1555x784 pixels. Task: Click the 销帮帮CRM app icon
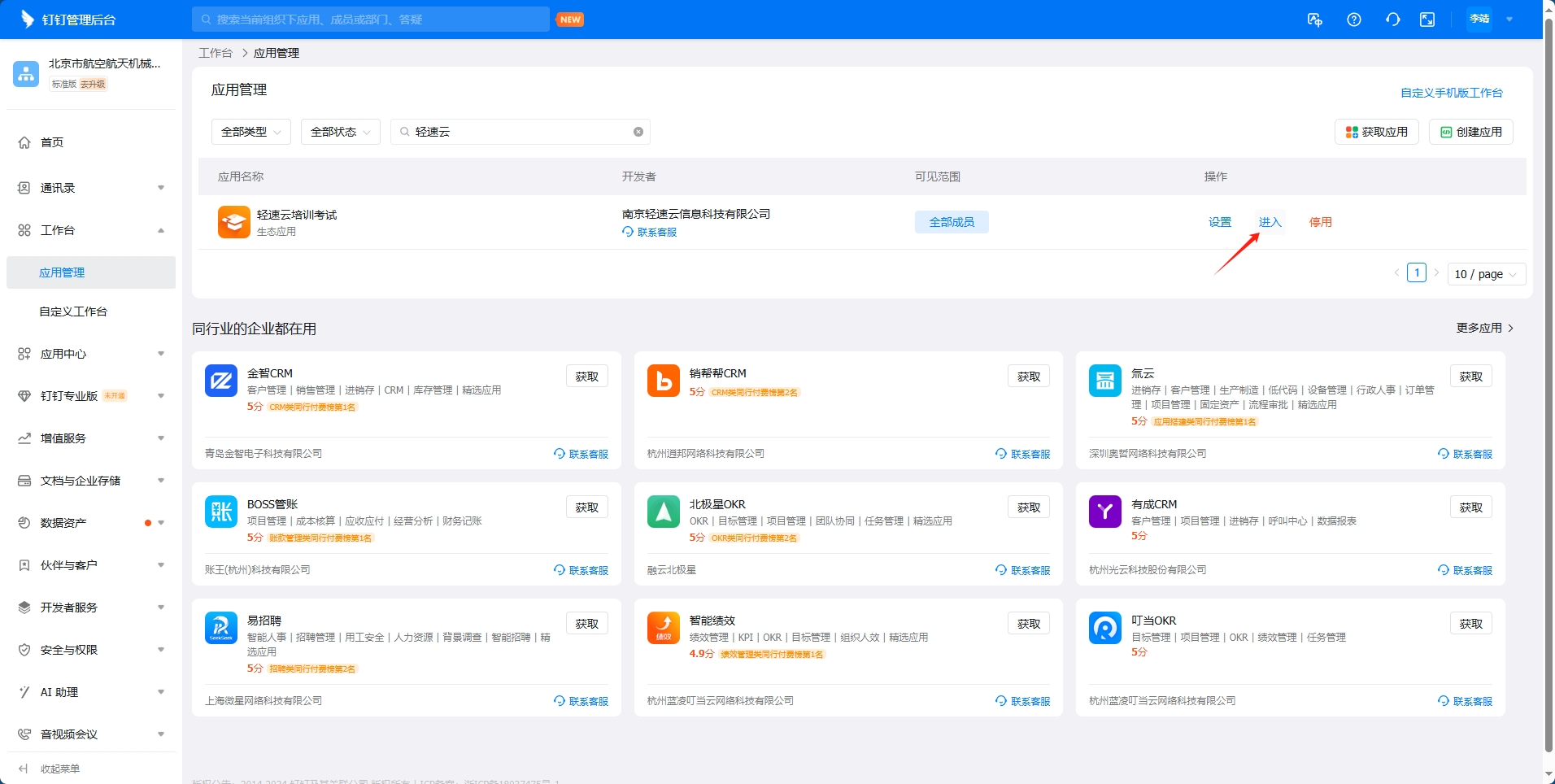tap(664, 381)
